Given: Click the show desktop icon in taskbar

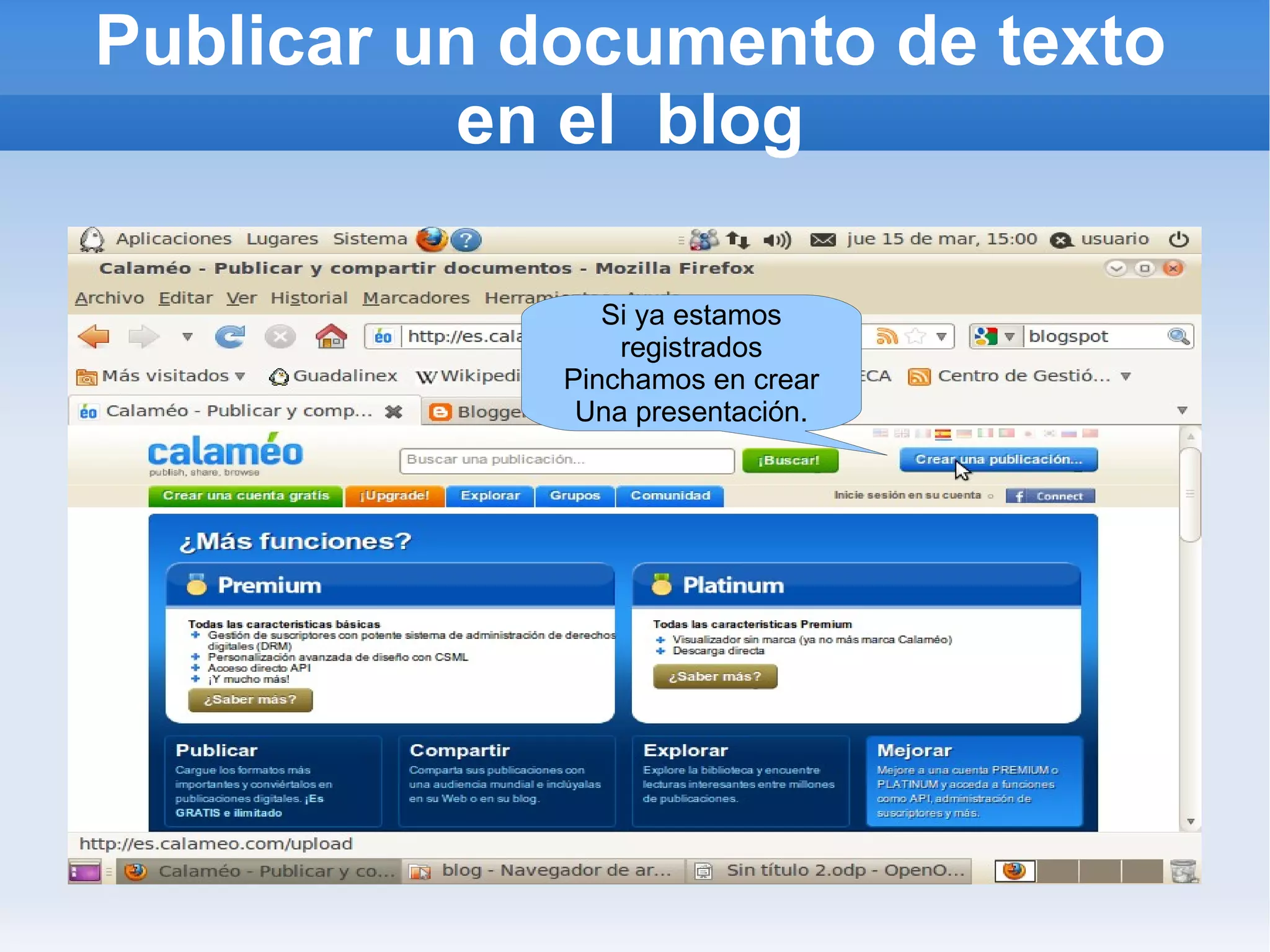Looking at the screenshot, I should (x=85, y=872).
